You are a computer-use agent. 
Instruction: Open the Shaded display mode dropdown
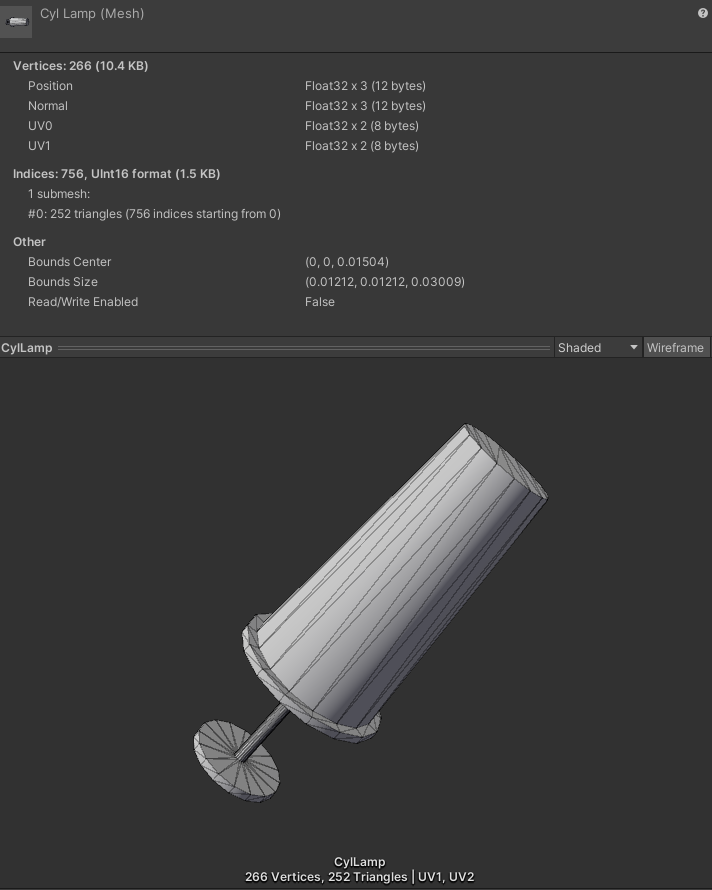click(598, 348)
